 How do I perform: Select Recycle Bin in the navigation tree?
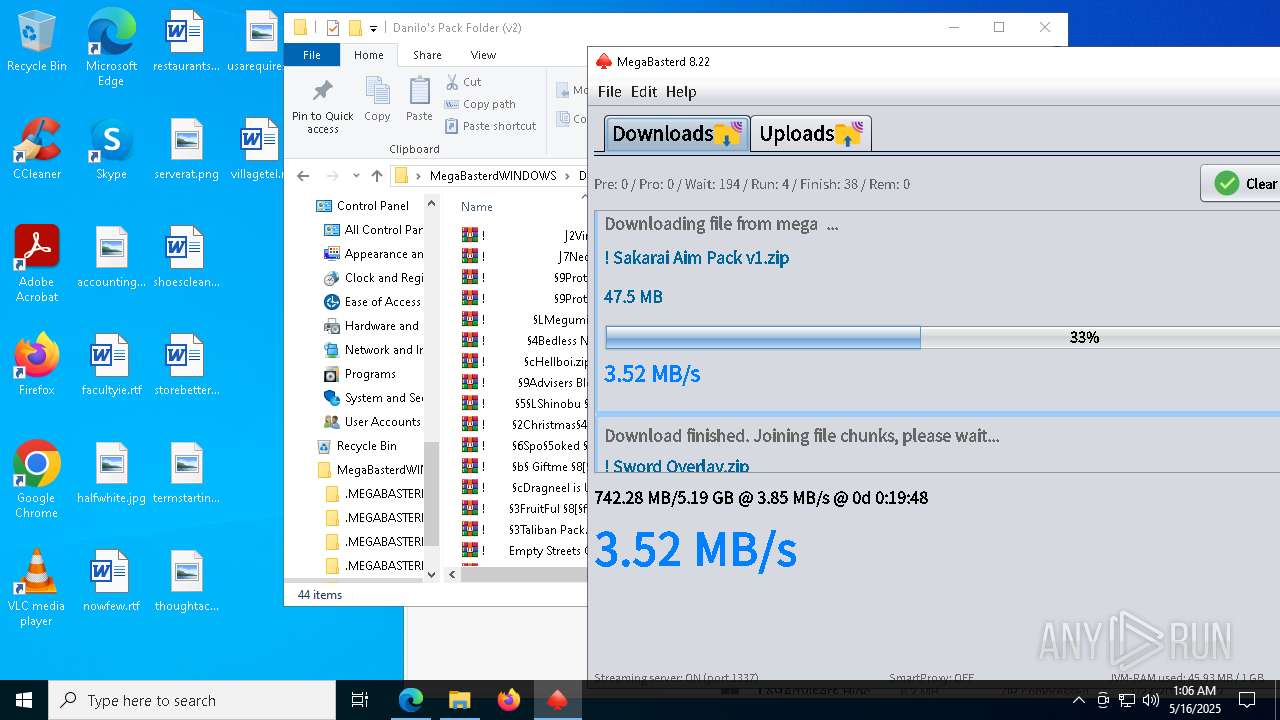click(357, 446)
